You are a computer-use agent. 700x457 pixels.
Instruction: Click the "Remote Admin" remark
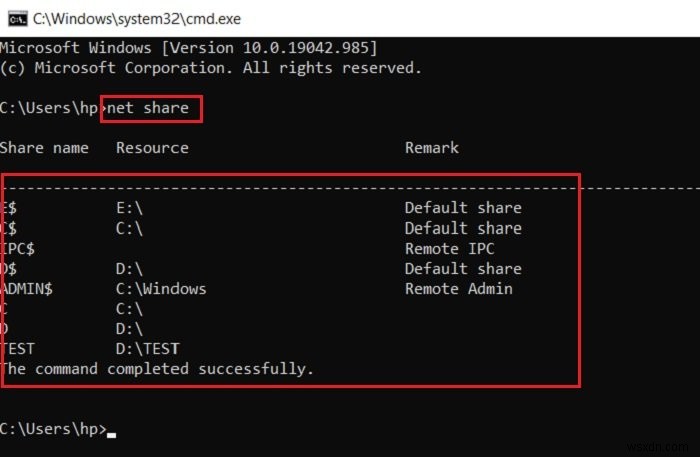(x=458, y=288)
